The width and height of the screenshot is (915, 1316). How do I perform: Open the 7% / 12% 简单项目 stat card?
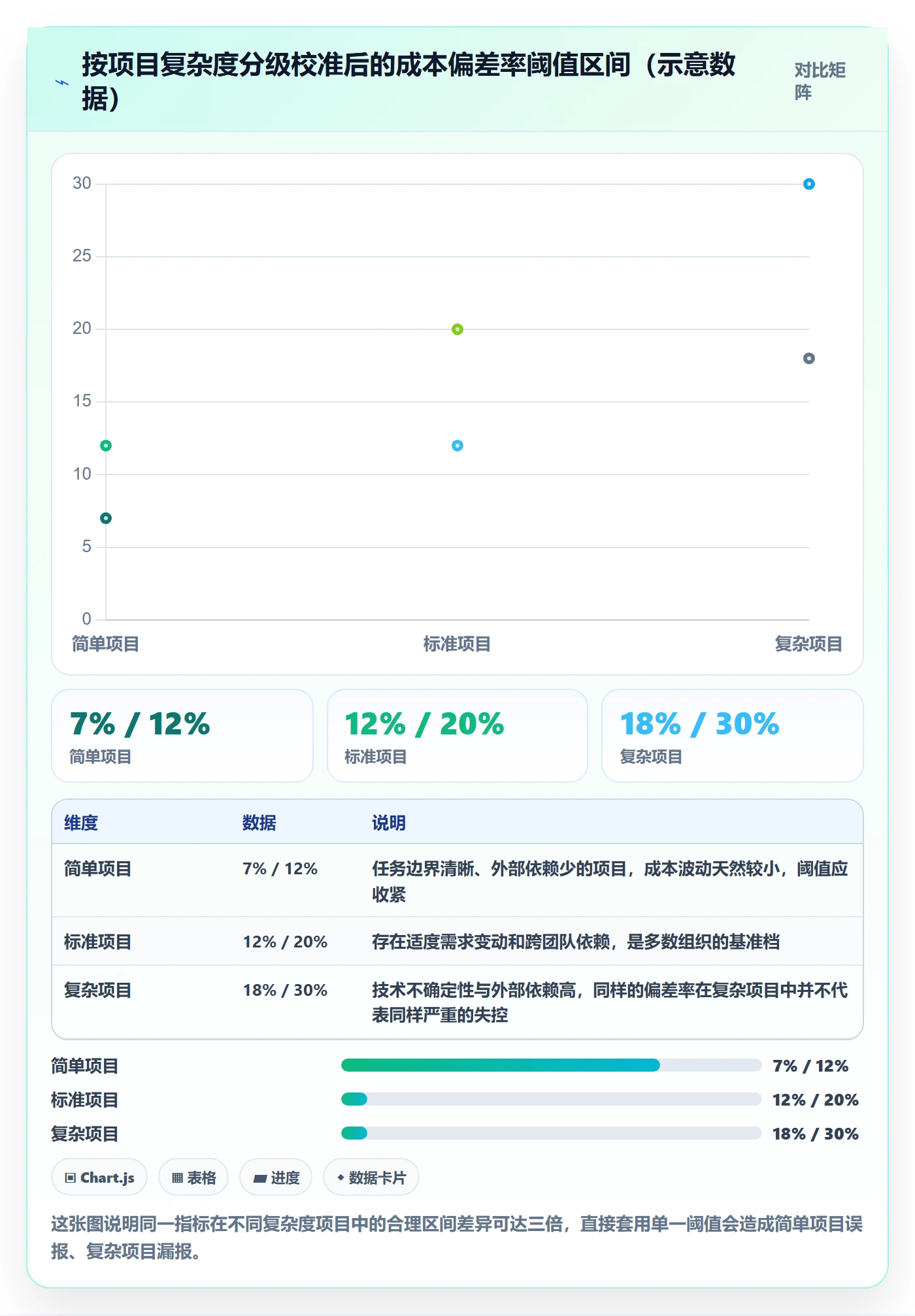tap(182, 736)
